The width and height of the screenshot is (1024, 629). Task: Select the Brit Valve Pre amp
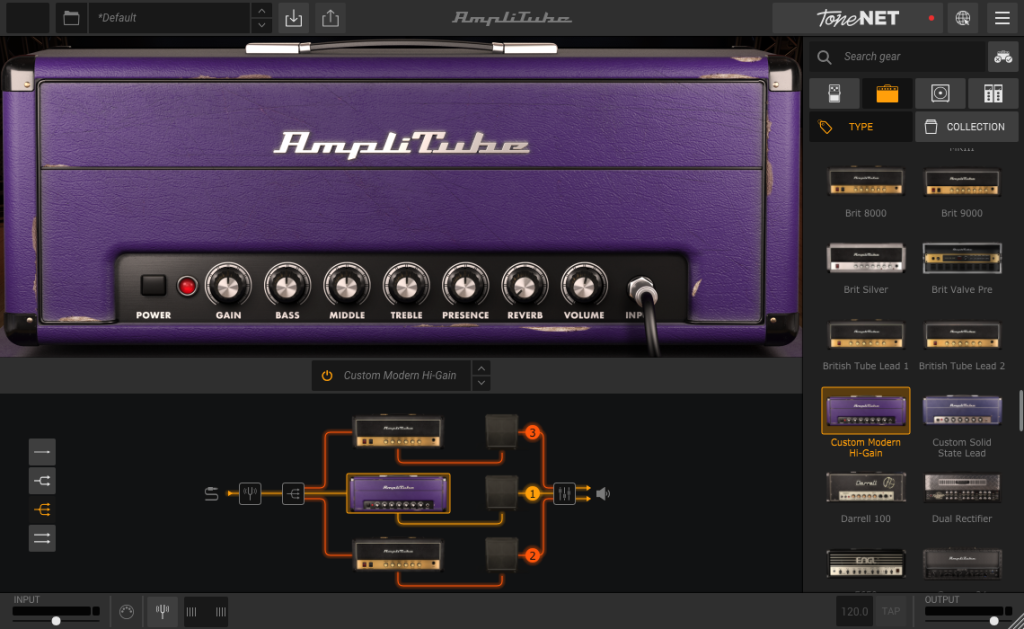point(961,268)
